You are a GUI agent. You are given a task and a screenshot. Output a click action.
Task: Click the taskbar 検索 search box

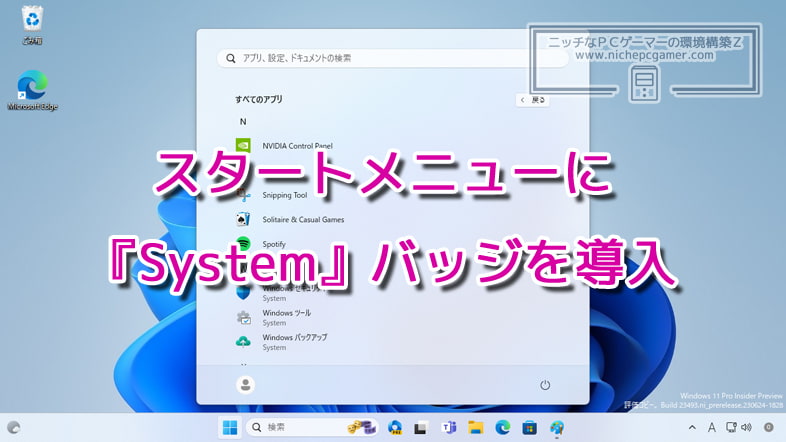point(312,427)
